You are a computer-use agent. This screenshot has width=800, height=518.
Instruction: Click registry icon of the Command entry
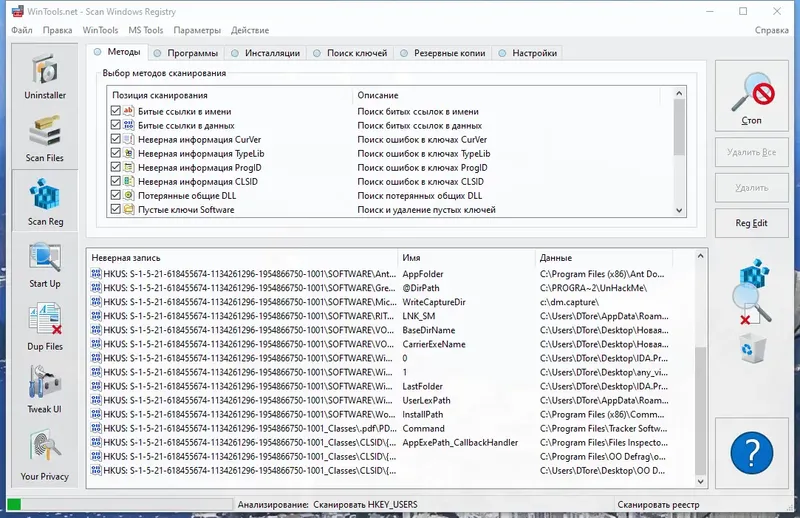(x=96, y=428)
